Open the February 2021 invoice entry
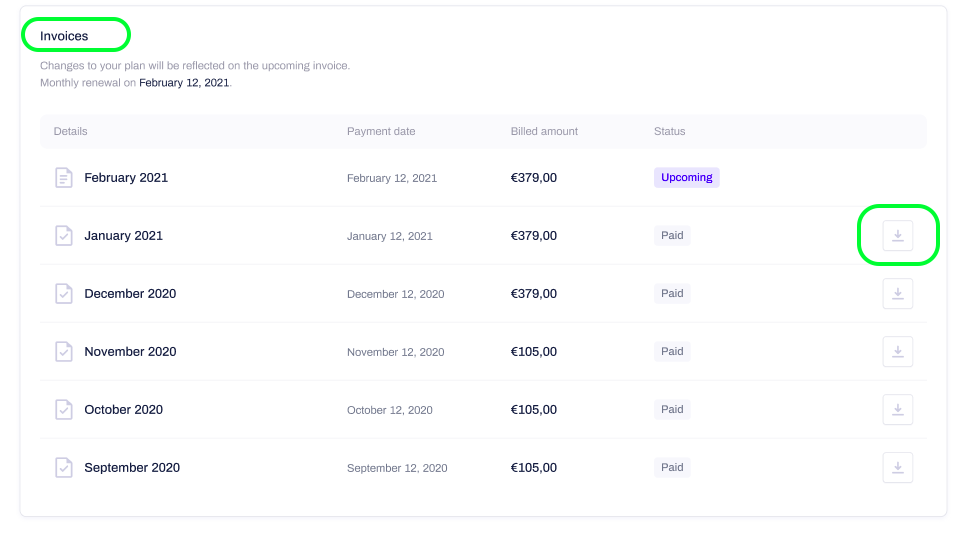The height and width of the screenshot is (535, 972). pyautogui.click(x=126, y=178)
